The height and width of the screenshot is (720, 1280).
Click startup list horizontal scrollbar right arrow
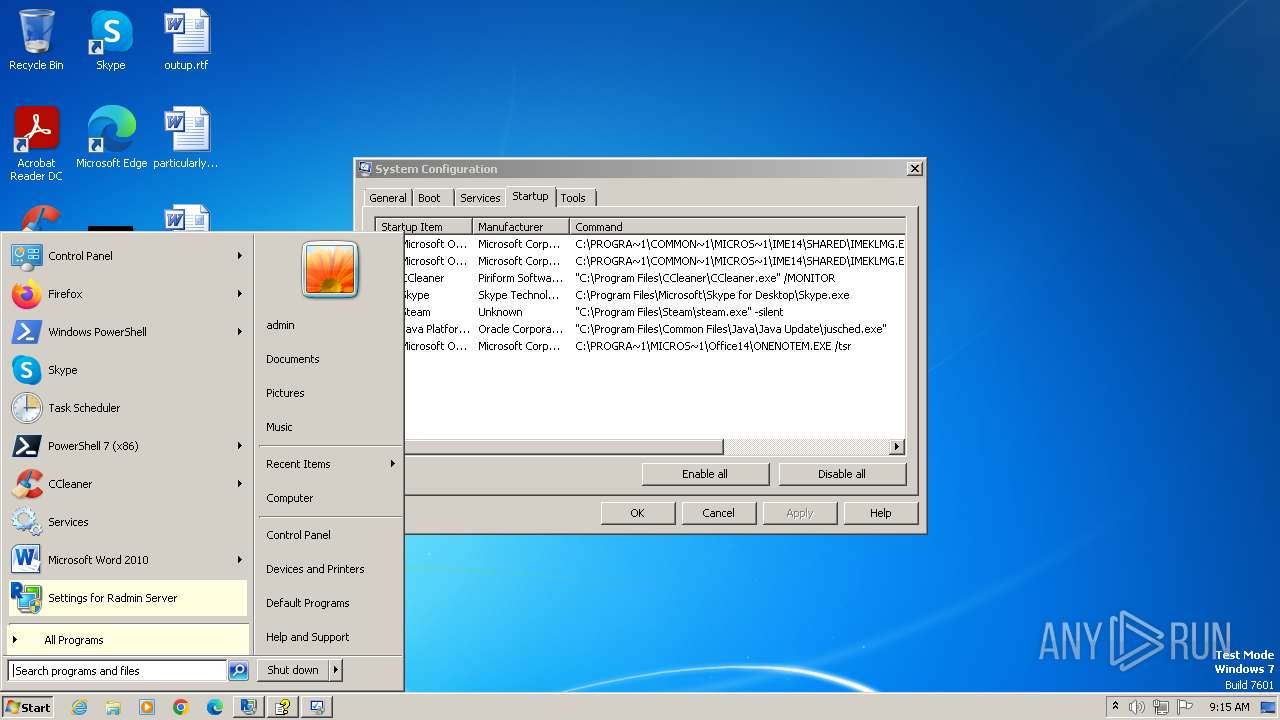897,447
